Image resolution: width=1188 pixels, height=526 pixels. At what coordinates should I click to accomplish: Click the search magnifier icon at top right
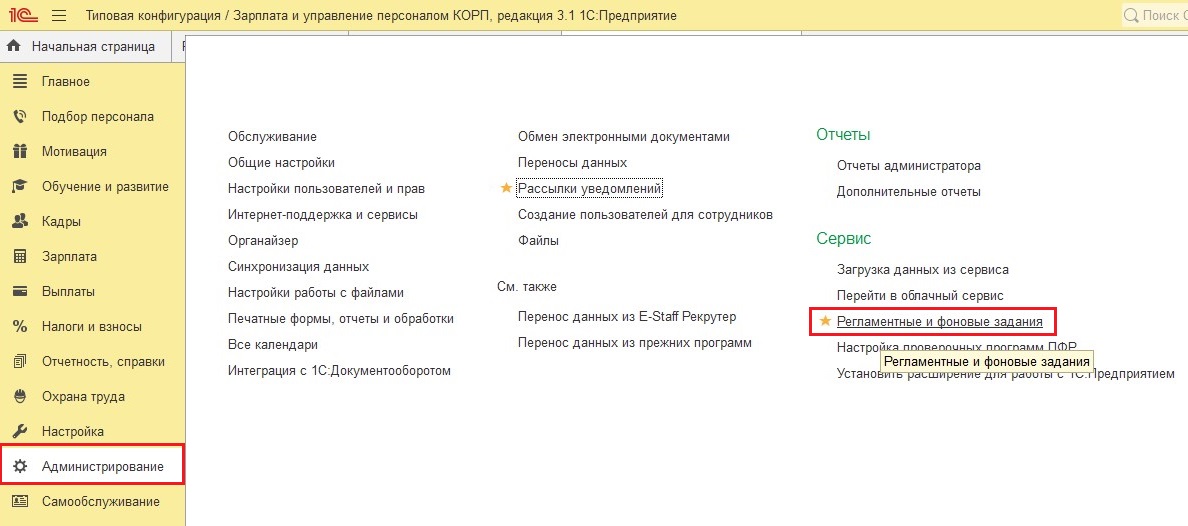click(1131, 15)
